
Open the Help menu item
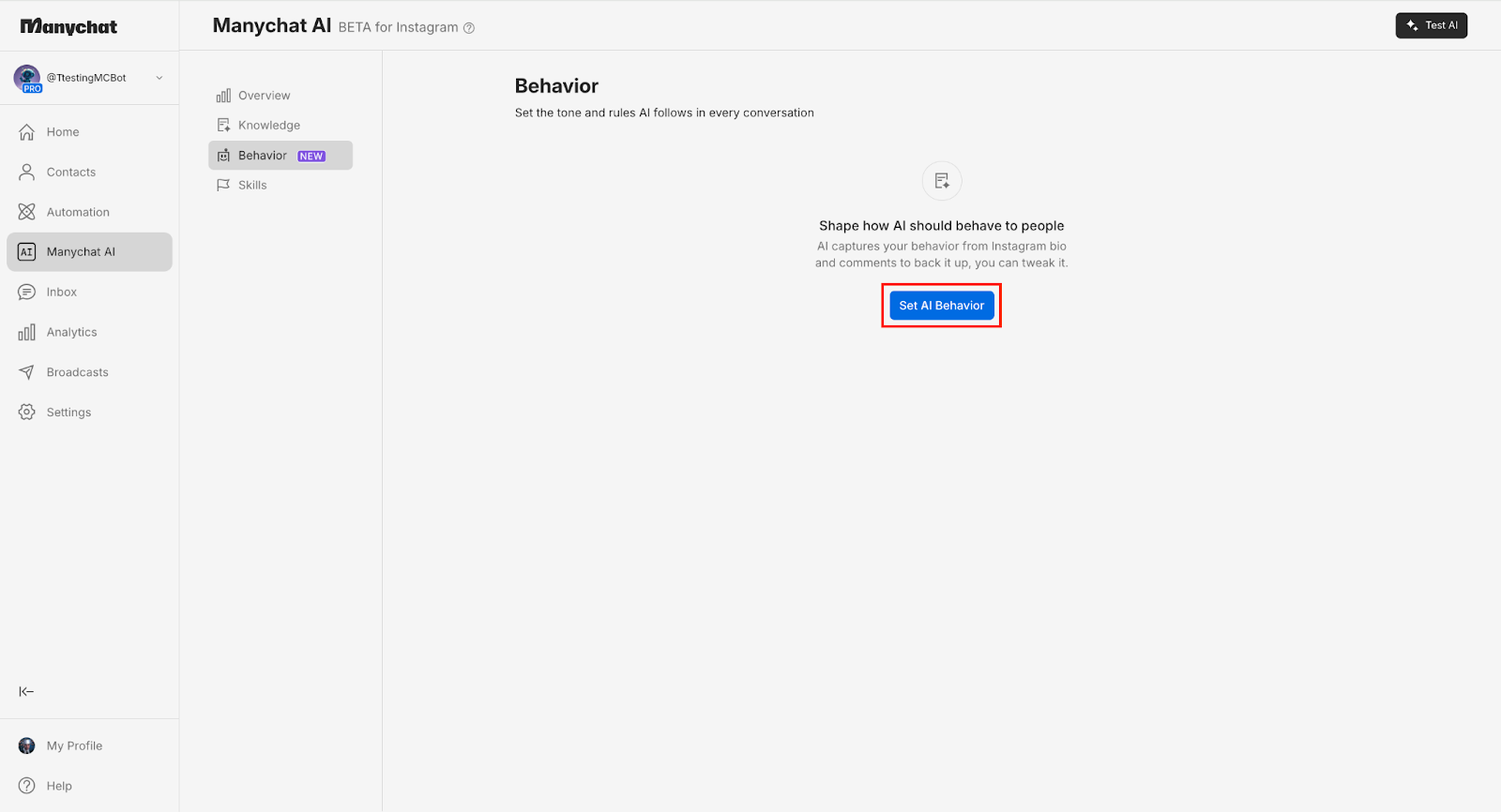pos(58,787)
